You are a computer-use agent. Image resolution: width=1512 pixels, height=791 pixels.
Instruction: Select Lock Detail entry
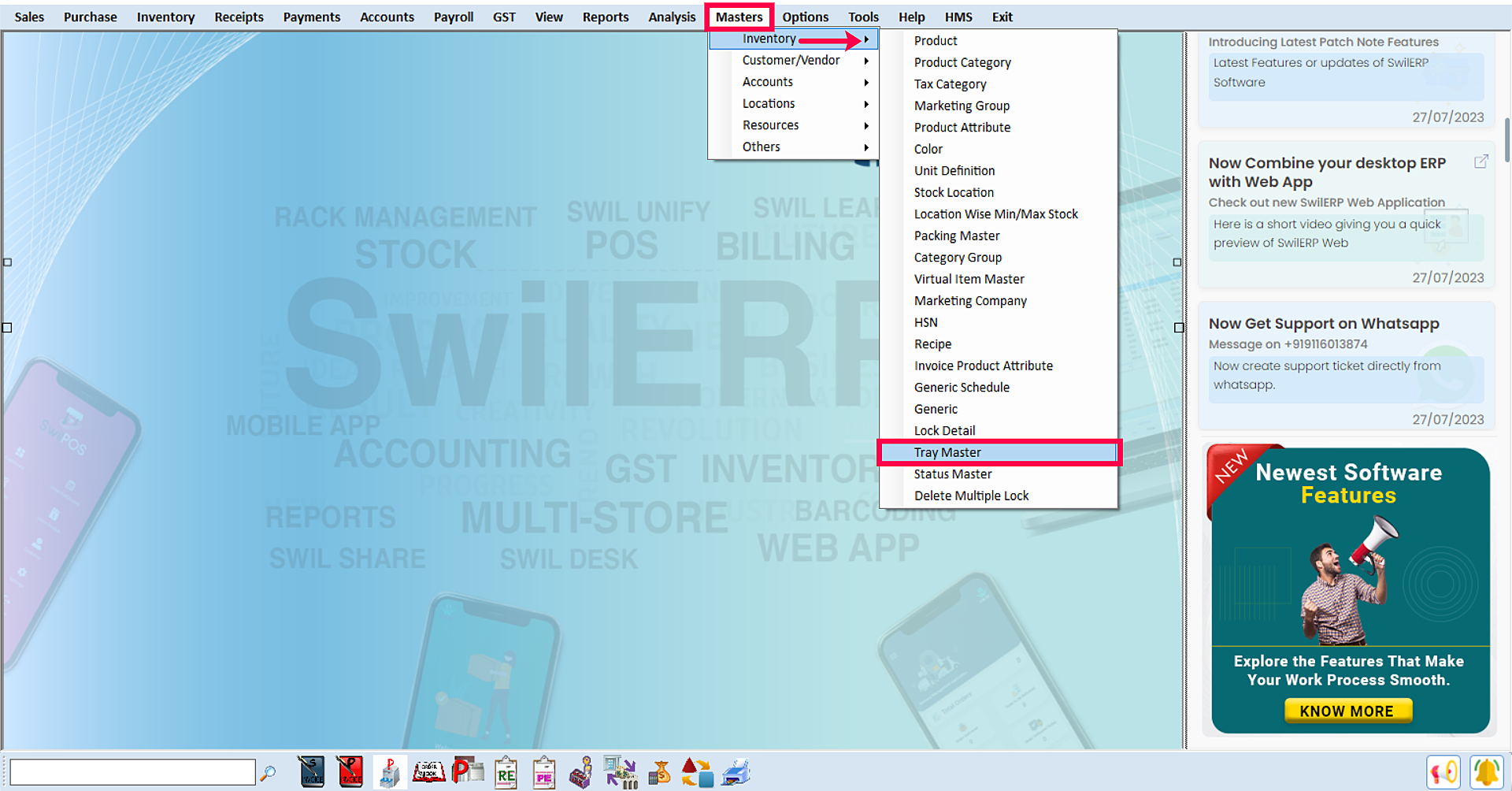point(999,431)
